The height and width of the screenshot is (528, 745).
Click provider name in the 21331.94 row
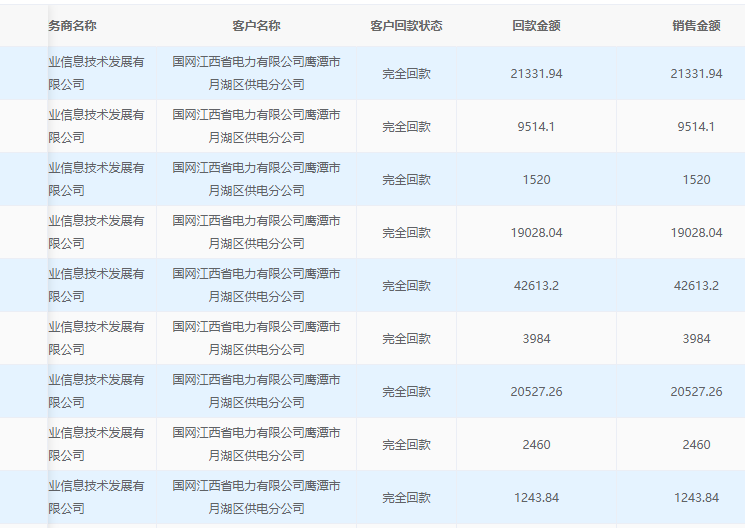96,73
